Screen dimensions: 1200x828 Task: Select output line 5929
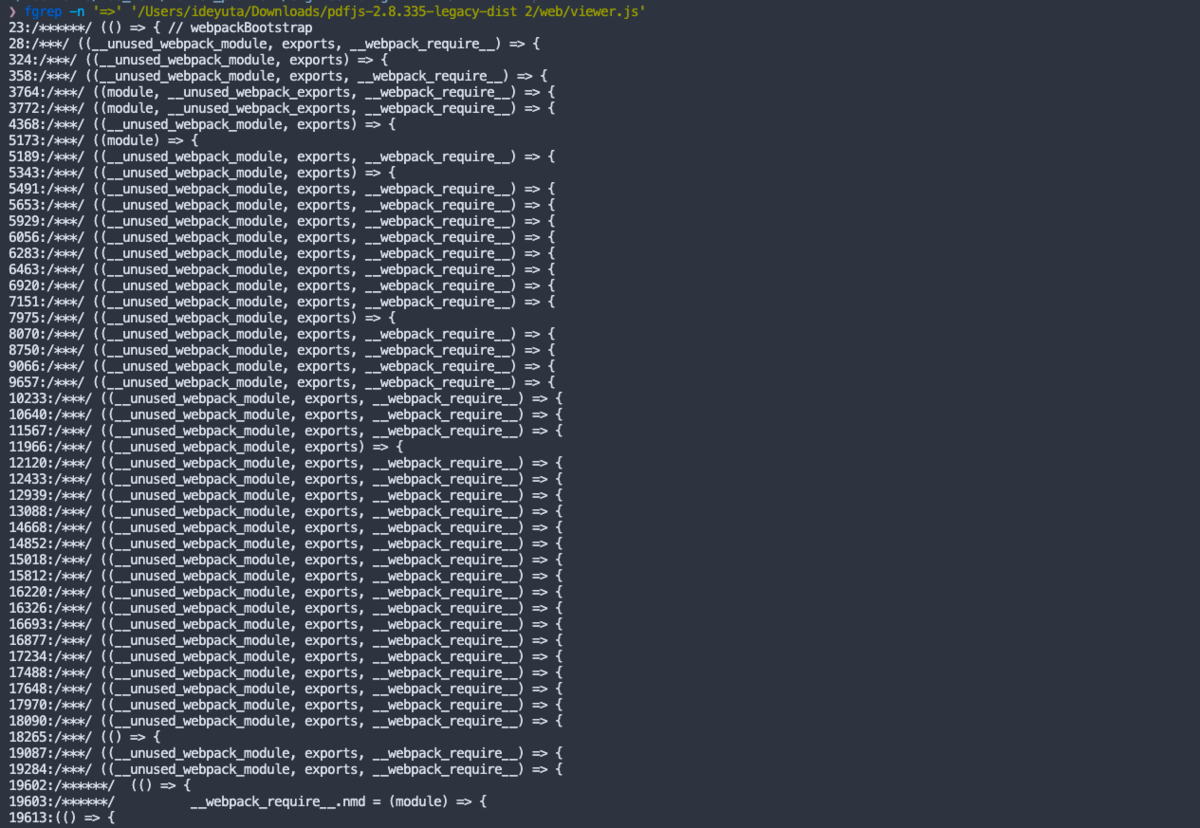tap(282, 221)
